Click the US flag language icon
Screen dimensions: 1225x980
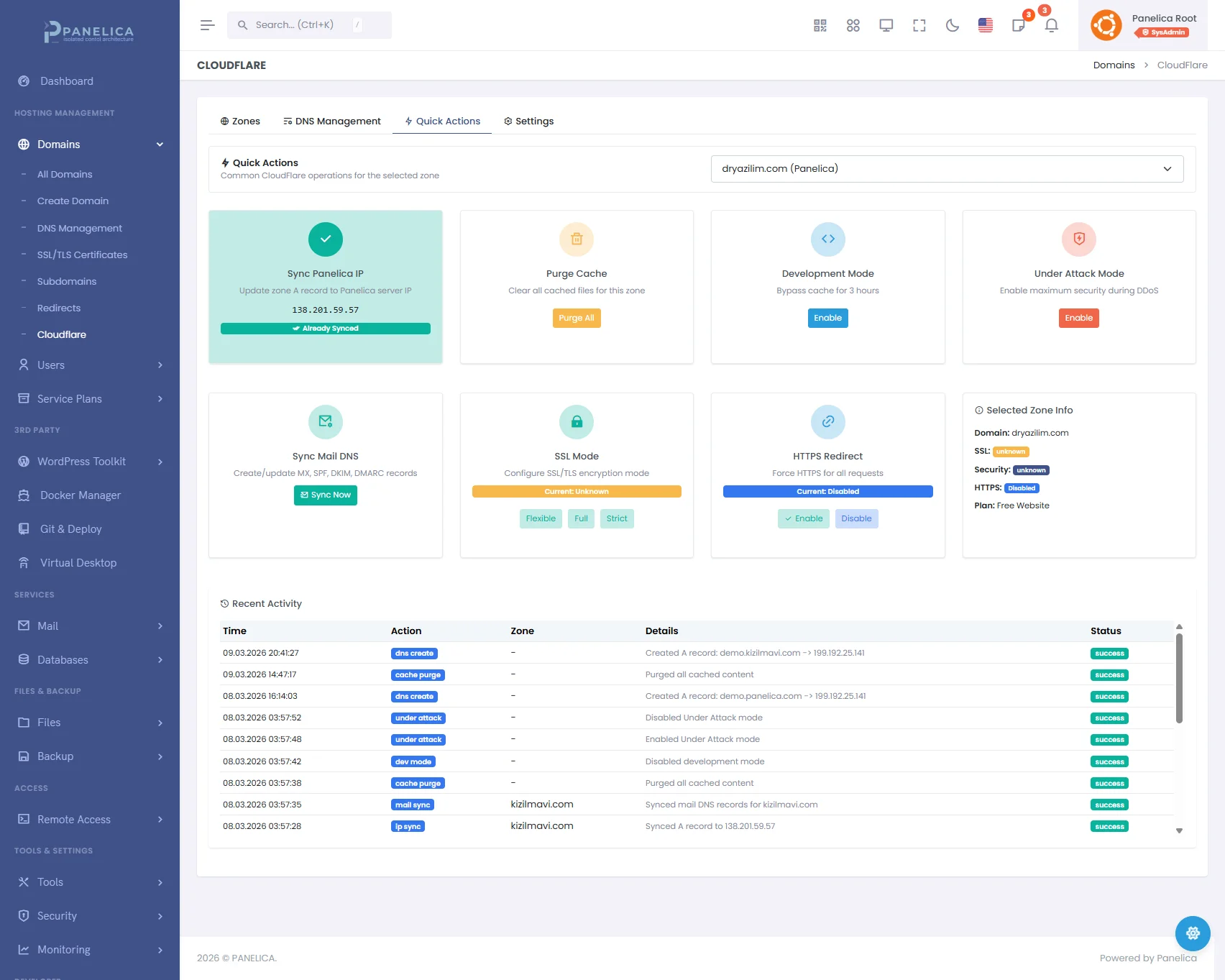click(x=985, y=26)
